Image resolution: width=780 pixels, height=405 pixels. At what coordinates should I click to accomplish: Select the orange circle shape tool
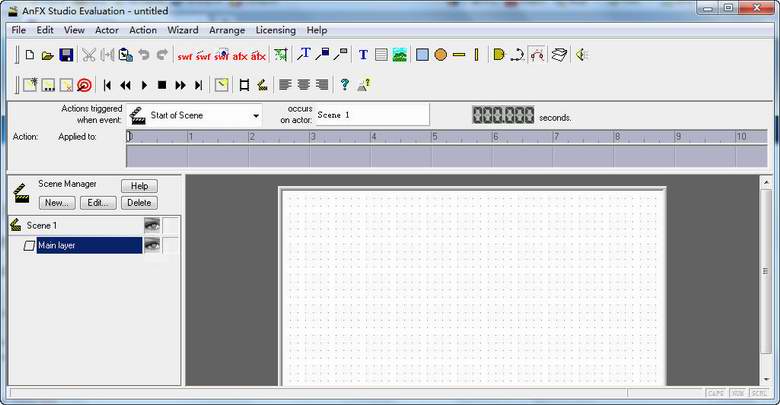tap(440, 55)
